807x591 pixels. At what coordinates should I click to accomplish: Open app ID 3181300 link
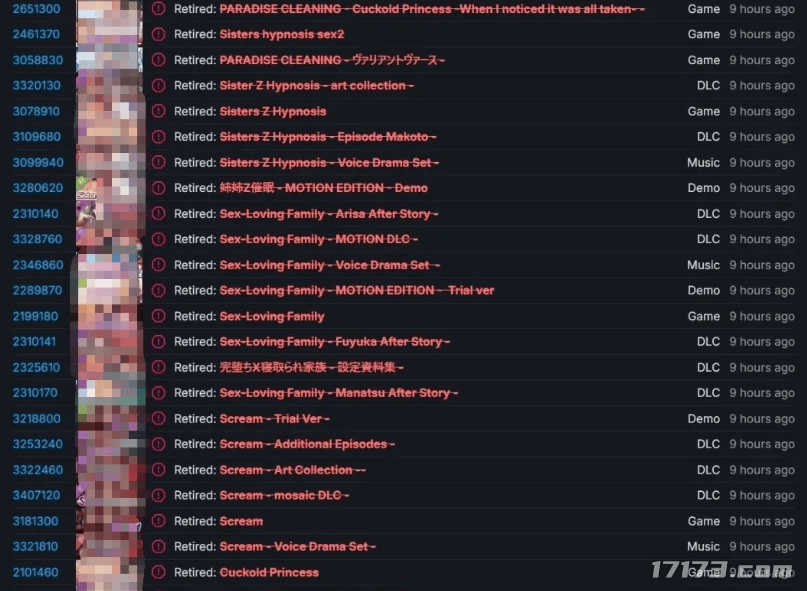point(36,521)
